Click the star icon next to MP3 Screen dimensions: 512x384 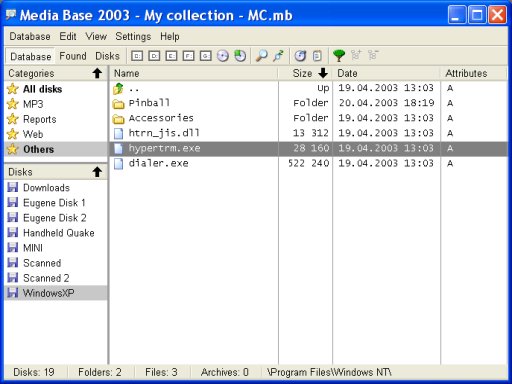coord(13,104)
